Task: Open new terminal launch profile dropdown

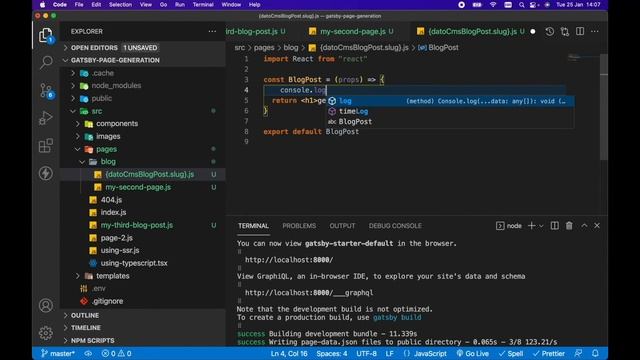Action: pos(542,226)
